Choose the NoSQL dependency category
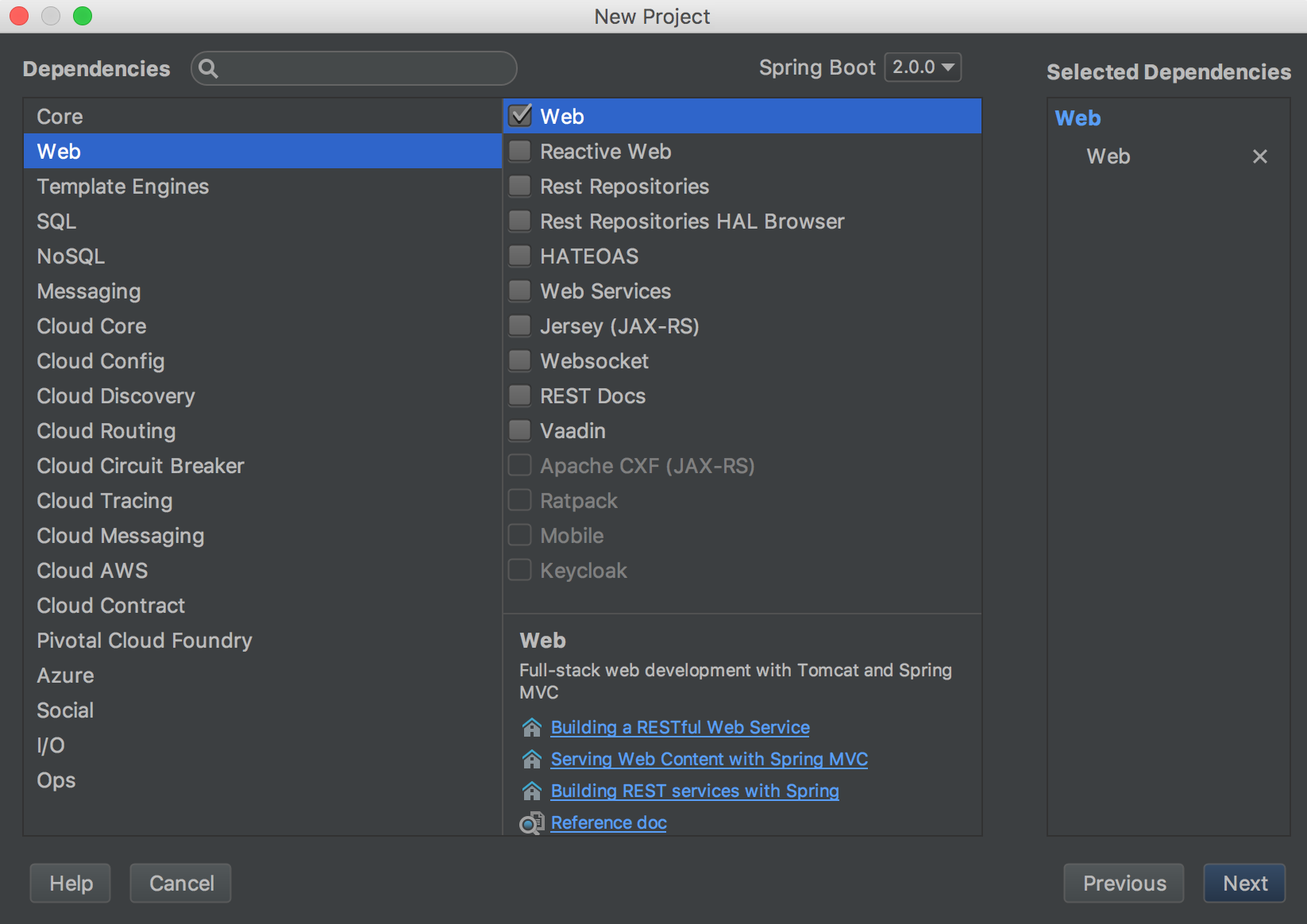Screen dimensions: 1307x924 (x=71, y=256)
